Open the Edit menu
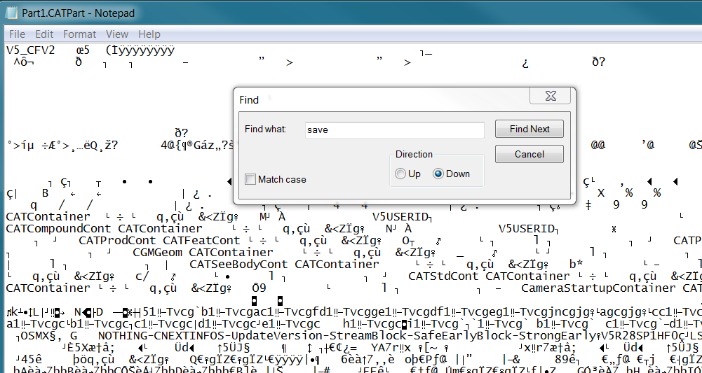Viewport: 702px width, 373px height. (x=44, y=34)
